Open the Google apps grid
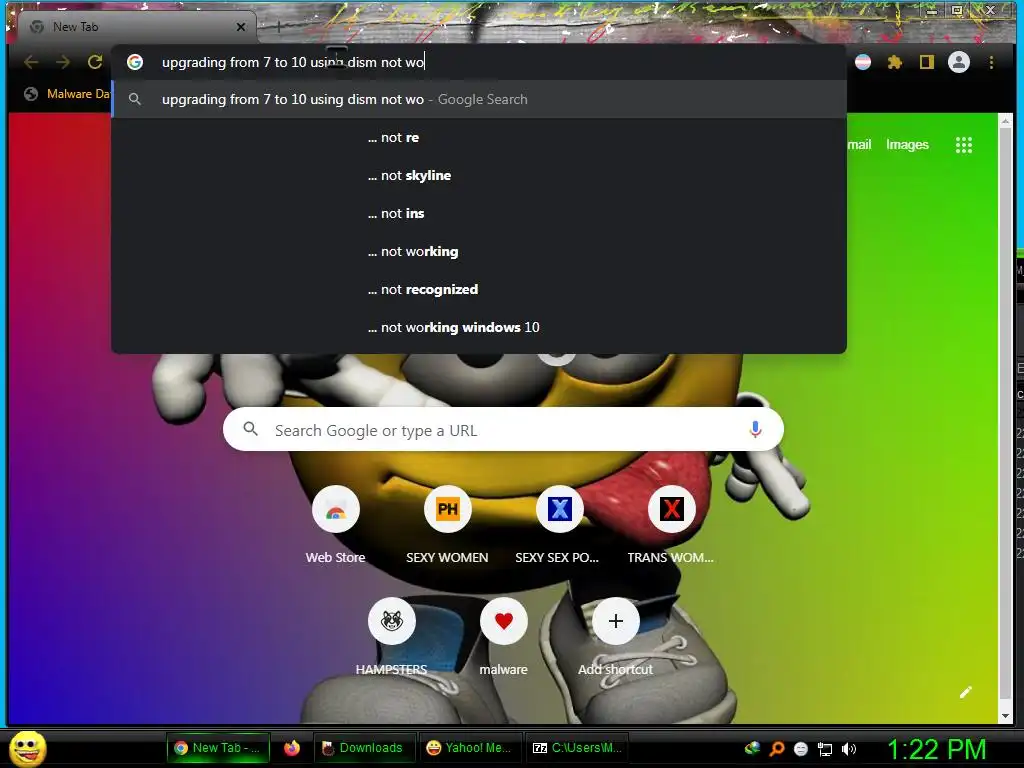Screen dimensions: 1024x768 point(964,145)
